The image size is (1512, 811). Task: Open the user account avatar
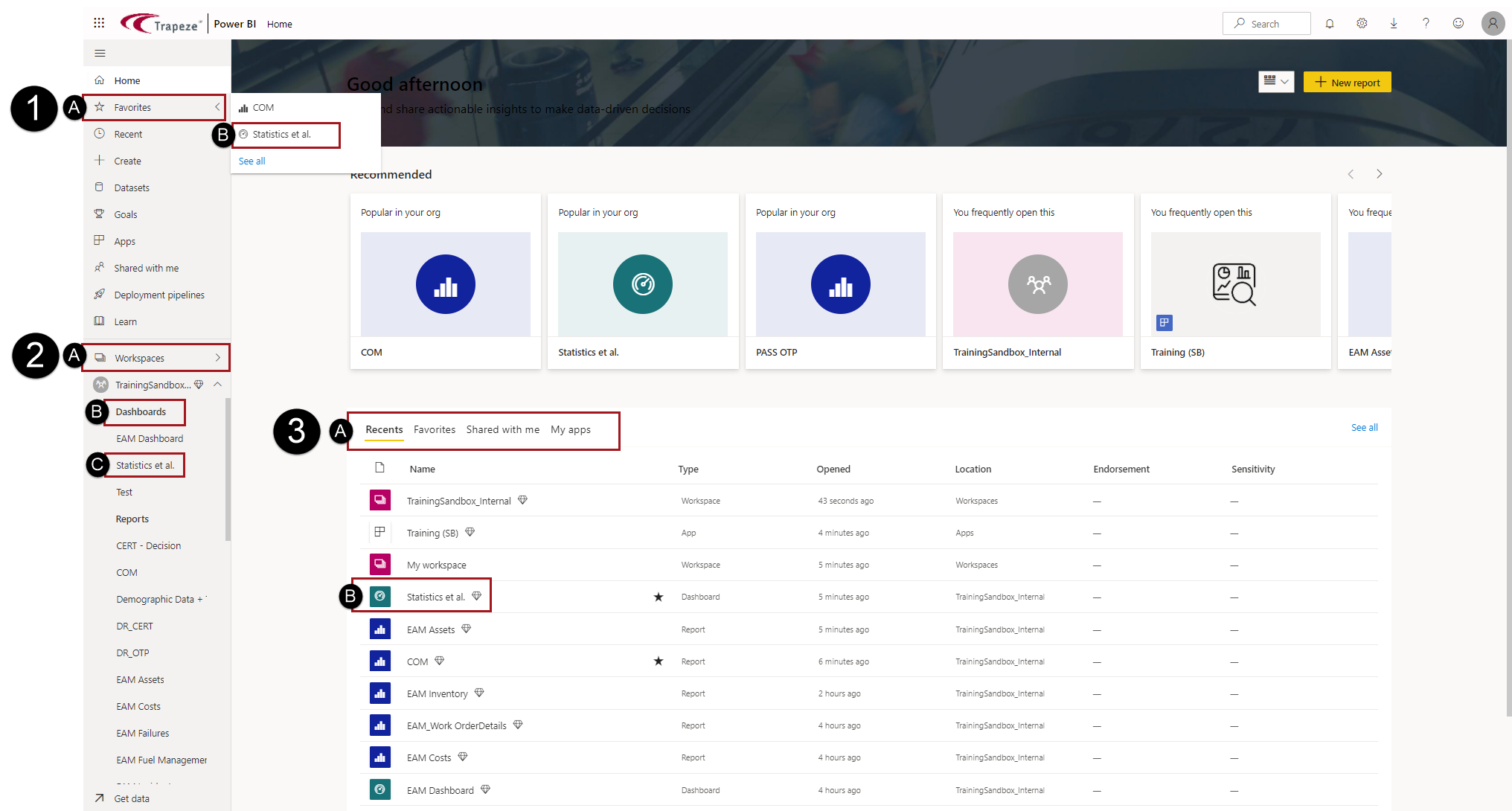pyautogui.click(x=1492, y=24)
